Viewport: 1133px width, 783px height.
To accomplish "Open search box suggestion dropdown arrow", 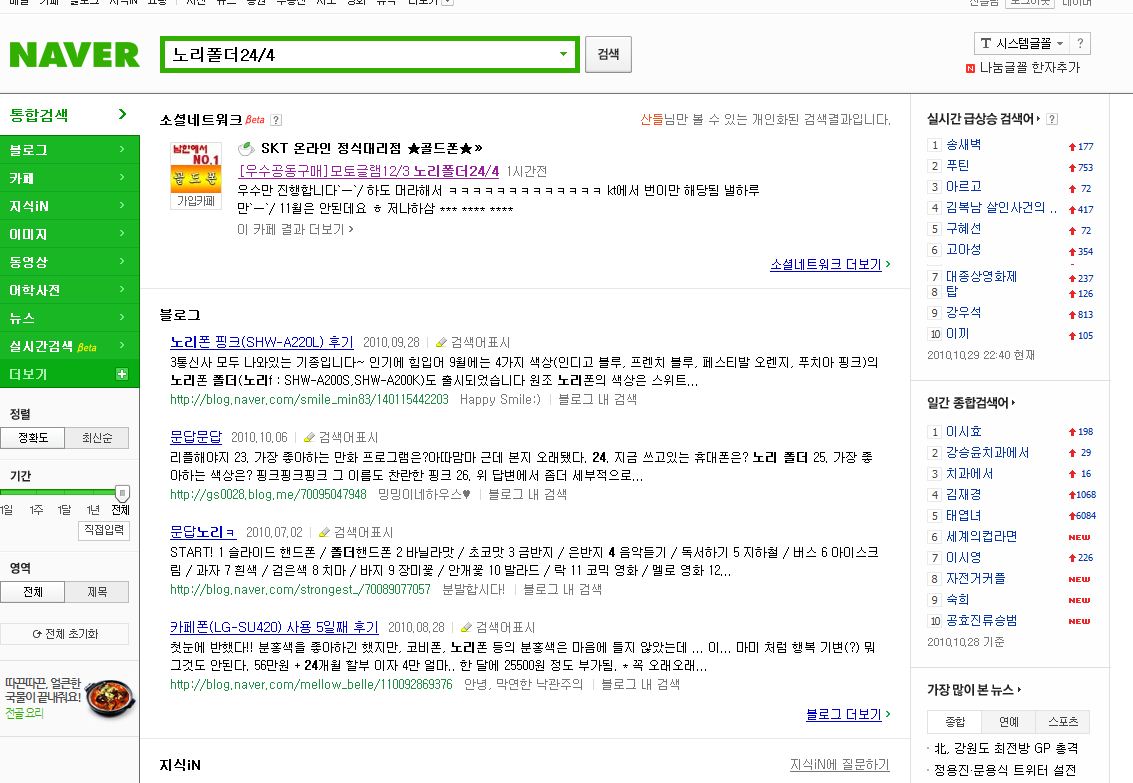I will (x=563, y=54).
